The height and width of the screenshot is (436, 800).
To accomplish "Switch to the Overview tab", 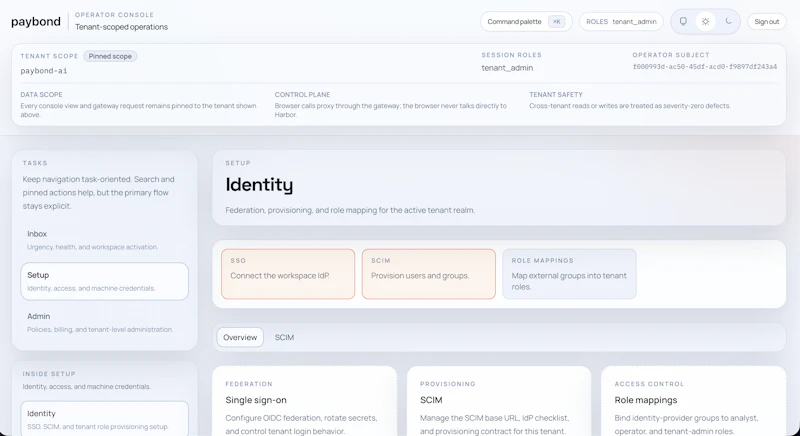I will (x=240, y=337).
